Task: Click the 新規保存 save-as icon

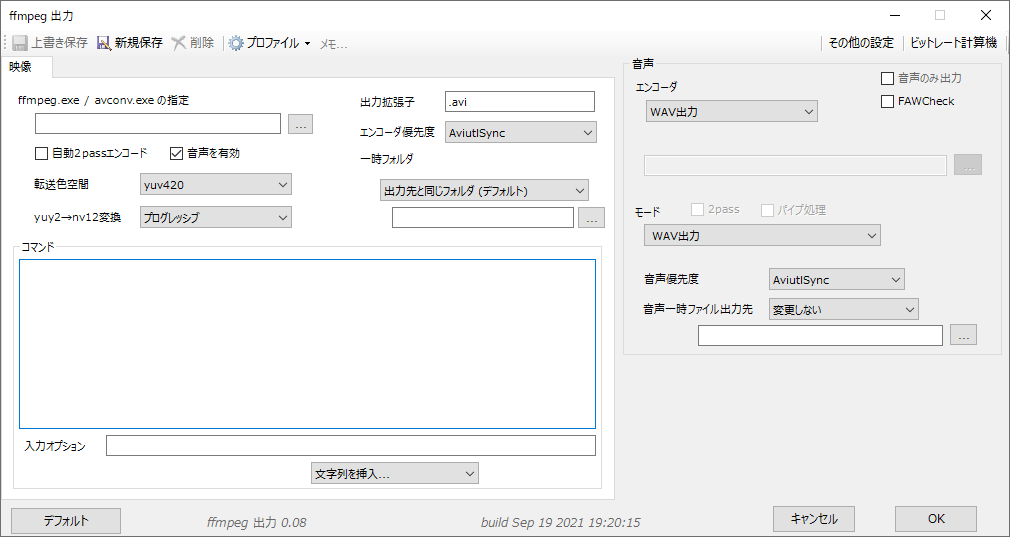Action: pyautogui.click(x=104, y=43)
